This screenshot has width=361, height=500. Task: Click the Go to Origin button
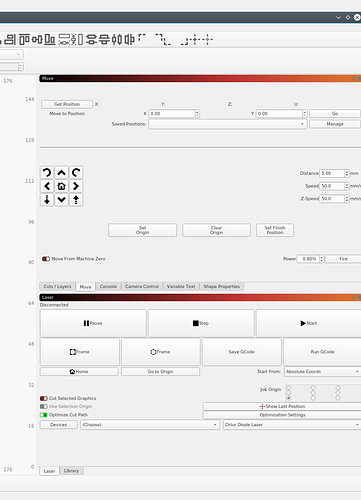[160, 371]
